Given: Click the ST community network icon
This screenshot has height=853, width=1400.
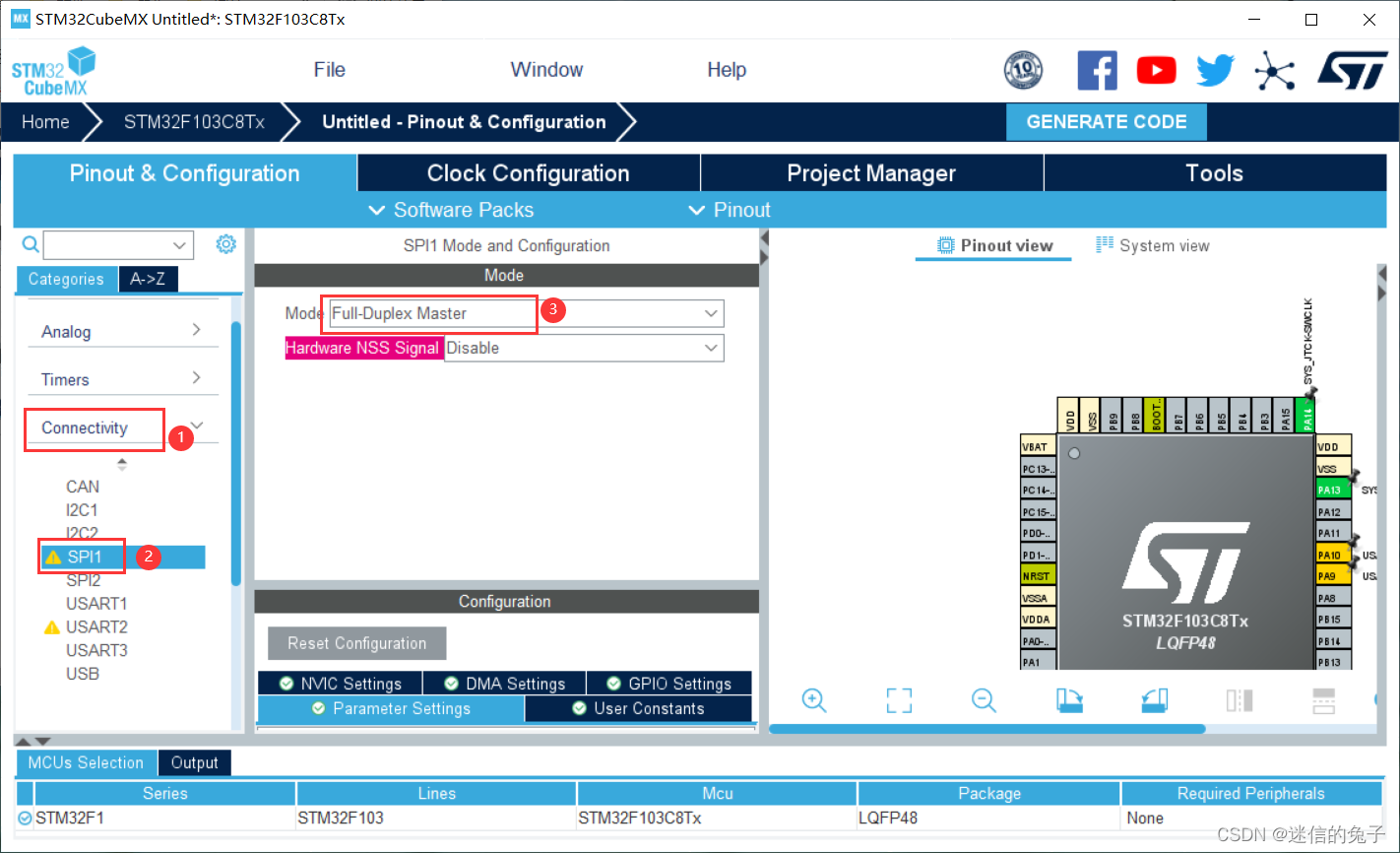Looking at the screenshot, I should [1274, 71].
